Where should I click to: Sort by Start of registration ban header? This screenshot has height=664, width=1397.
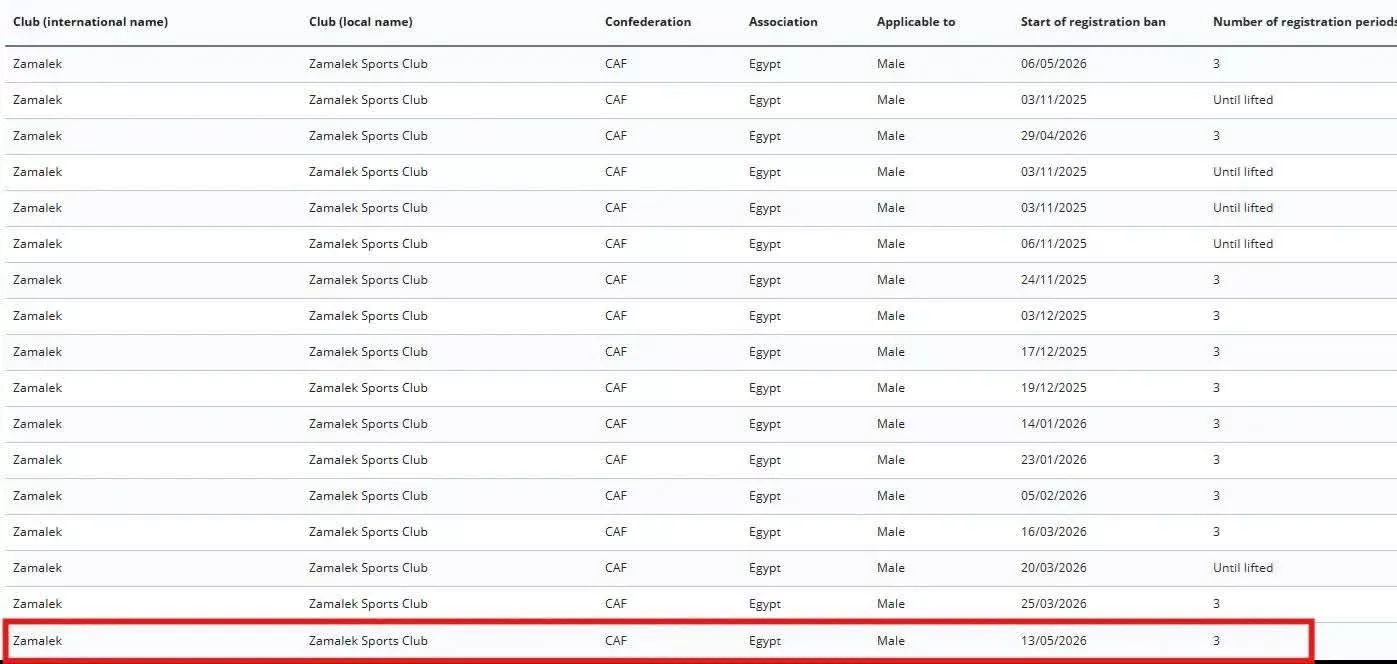pos(1093,22)
